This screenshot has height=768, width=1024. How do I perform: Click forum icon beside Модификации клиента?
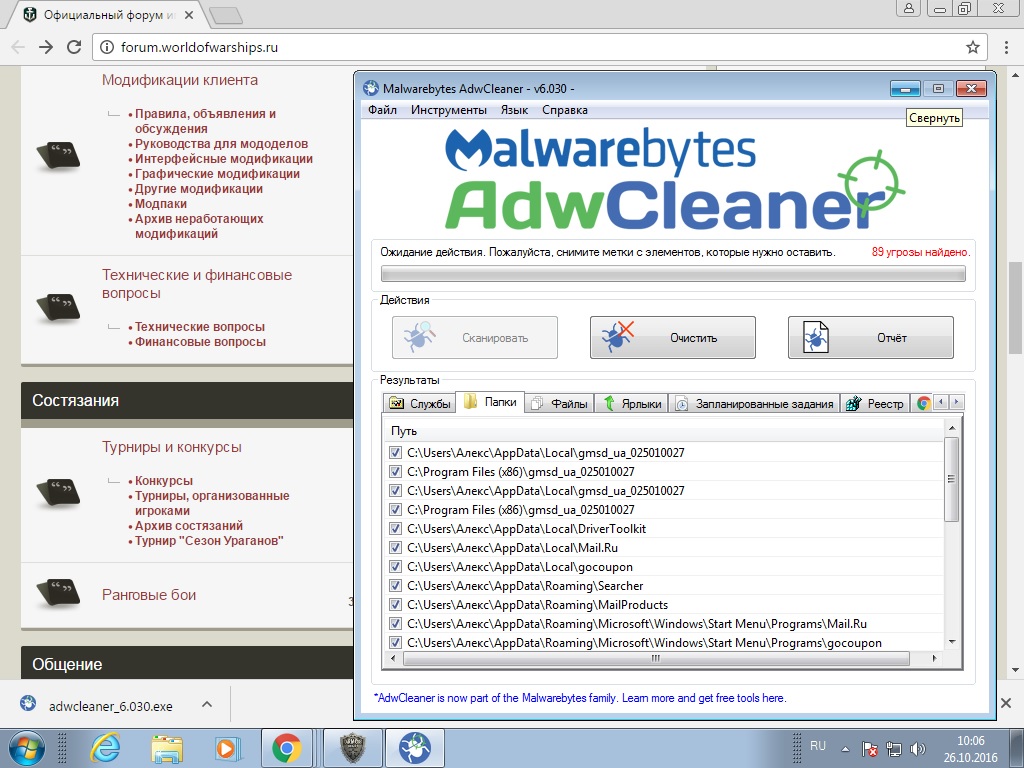(x=58, y=156)
